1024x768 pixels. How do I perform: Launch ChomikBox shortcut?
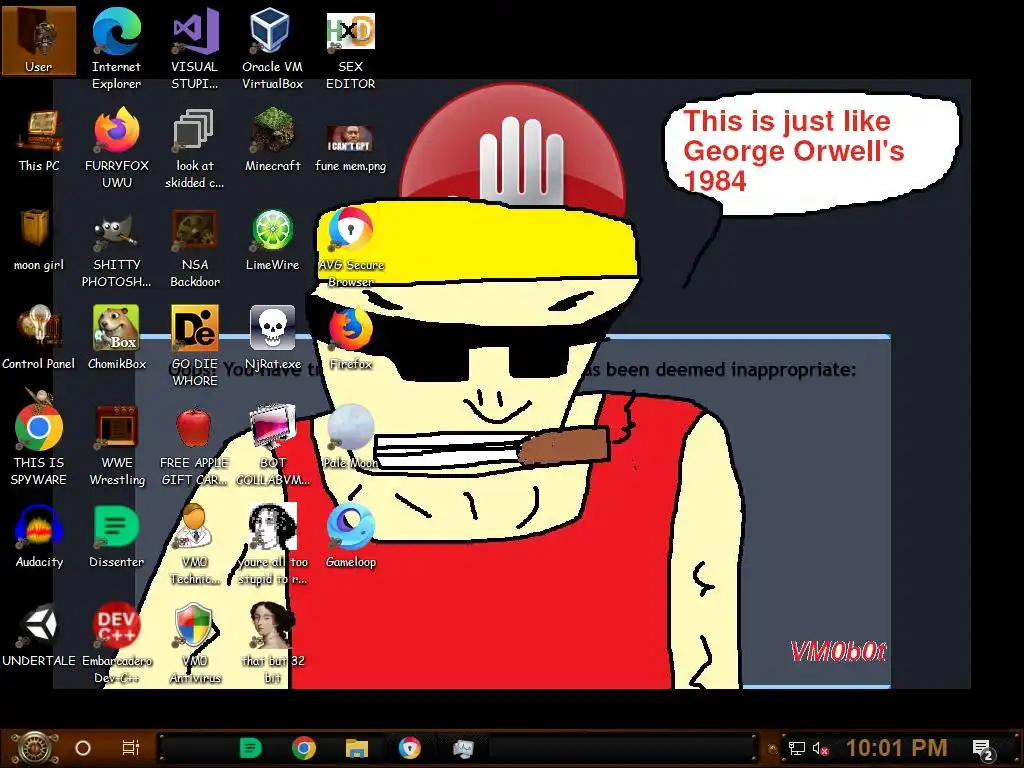[x=116, y=338]
